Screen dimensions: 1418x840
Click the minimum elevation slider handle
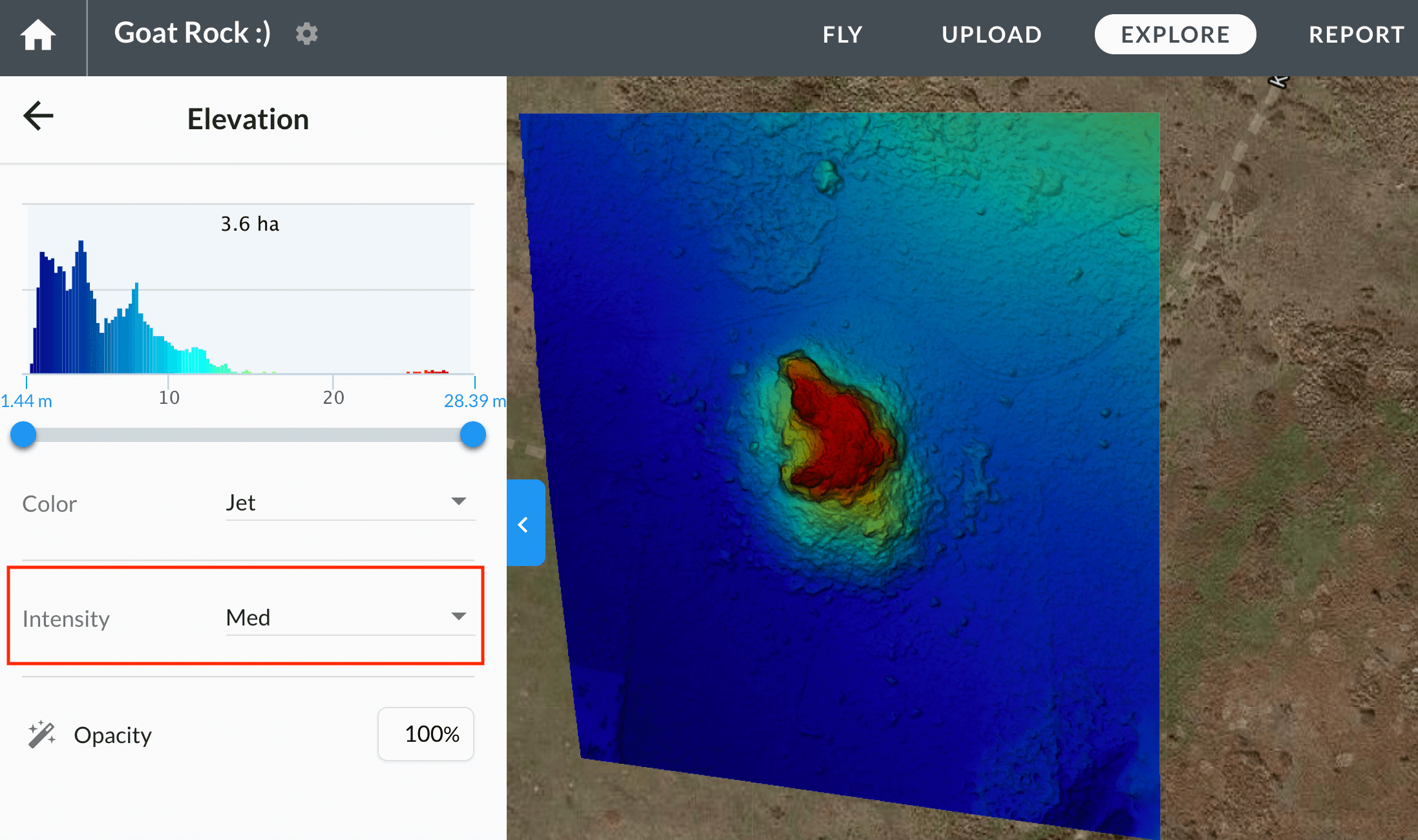24,435
